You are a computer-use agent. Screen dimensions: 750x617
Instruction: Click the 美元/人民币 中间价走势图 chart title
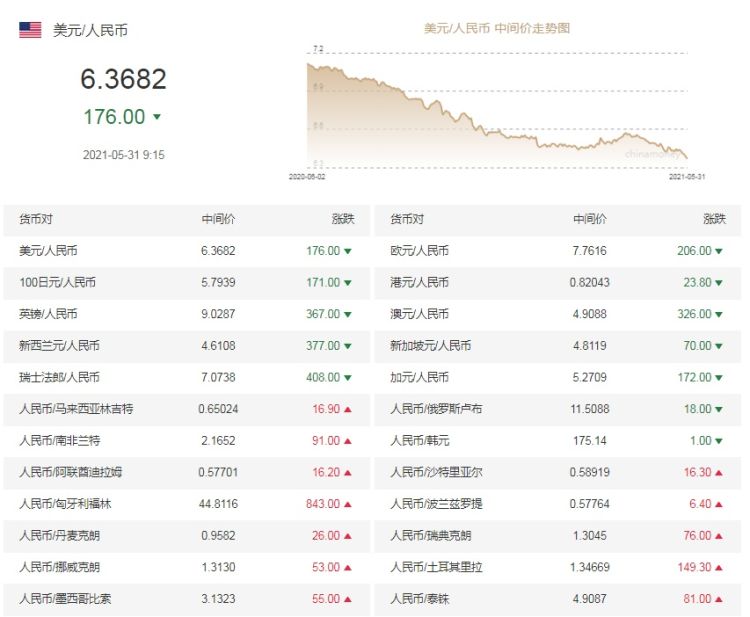(x=497, y=29)
